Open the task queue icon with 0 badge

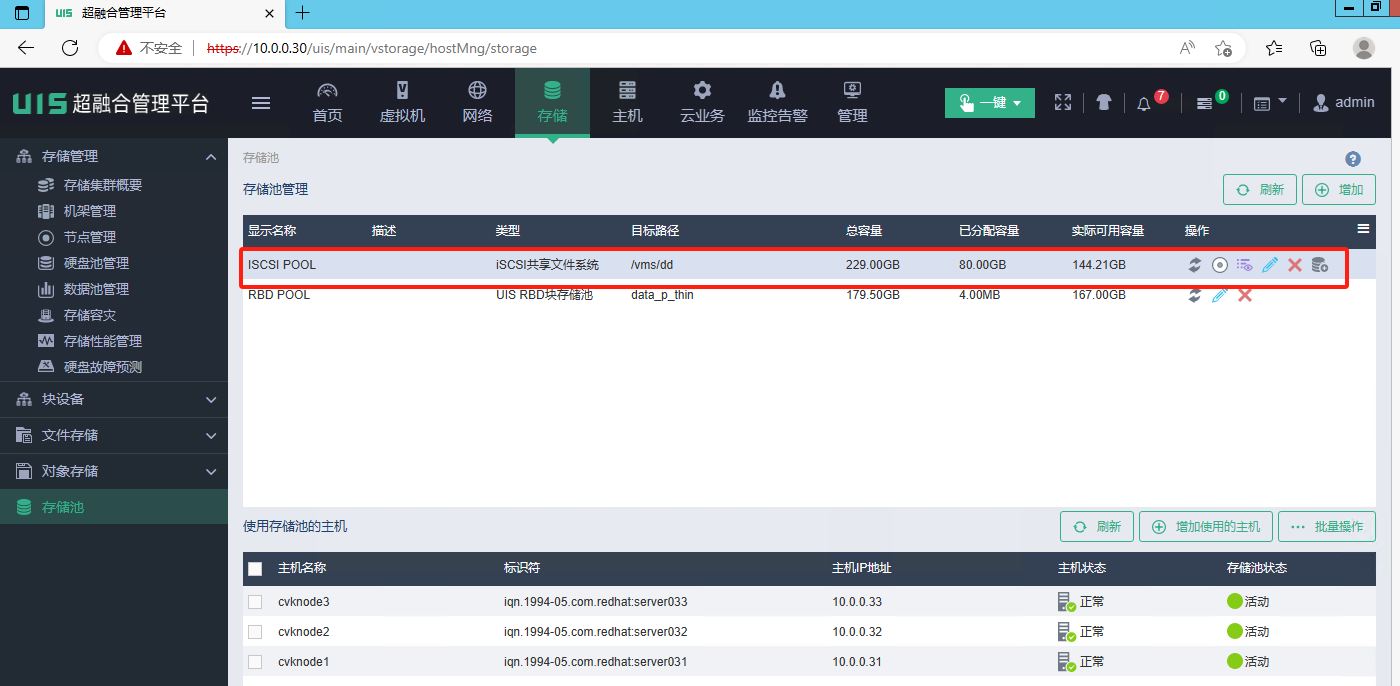pyautogui.click(x=1205, y=103)
